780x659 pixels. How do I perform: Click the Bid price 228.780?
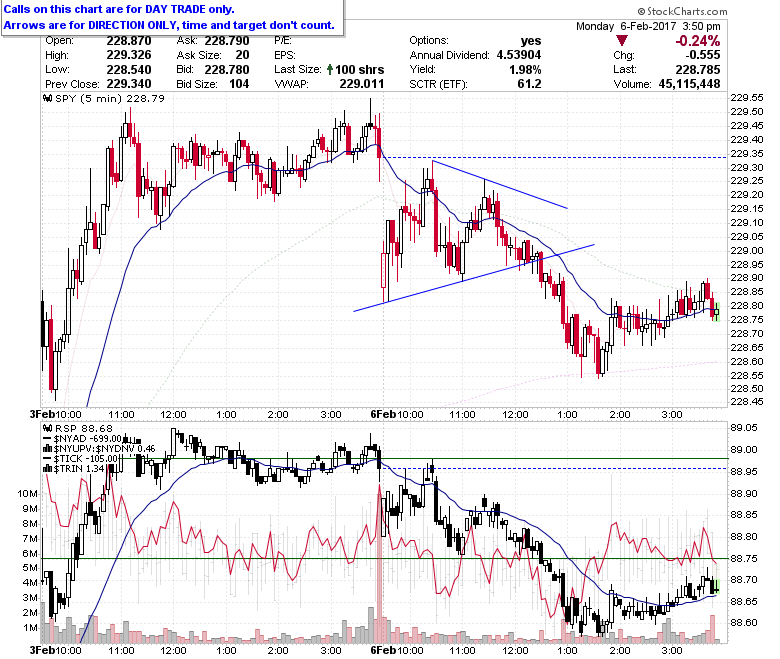pyautogui.click(x=227, y=69)
